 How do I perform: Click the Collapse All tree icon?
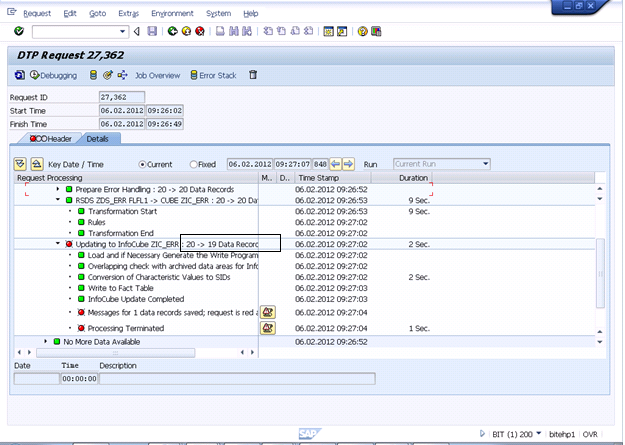tap(37, 164)
